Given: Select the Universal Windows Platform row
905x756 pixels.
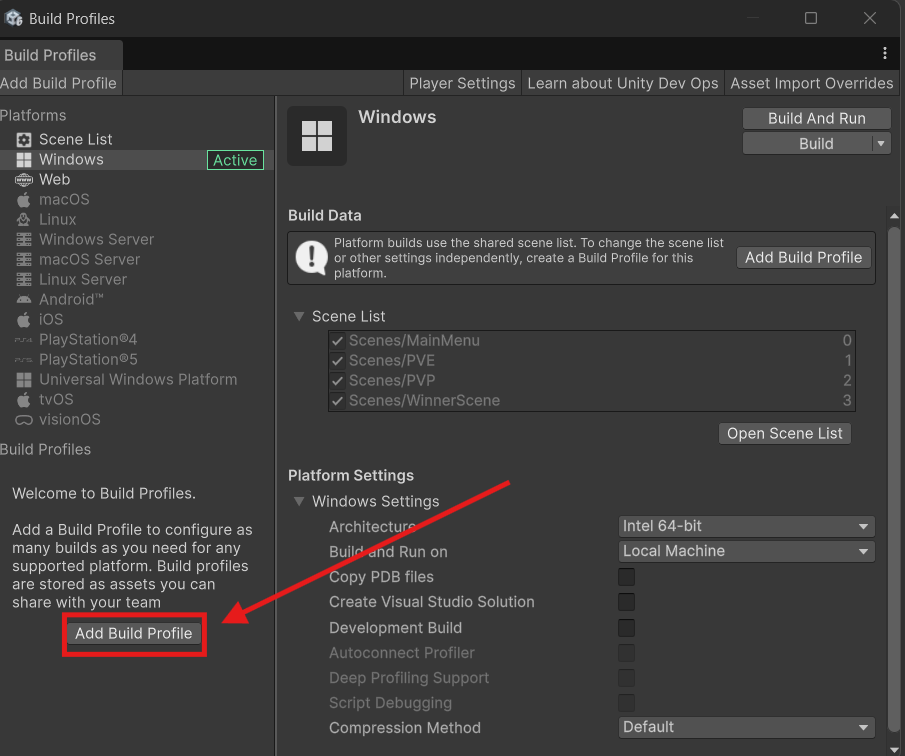Looking at the screenshot, I should (136, 380).
